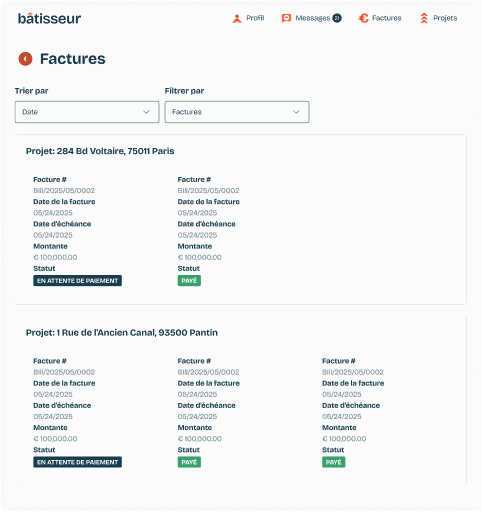The height and width of the screenshot is (512, 482).
Task: Select the Projet 284 Bd Voltaire heading
Action: (100, 151)
